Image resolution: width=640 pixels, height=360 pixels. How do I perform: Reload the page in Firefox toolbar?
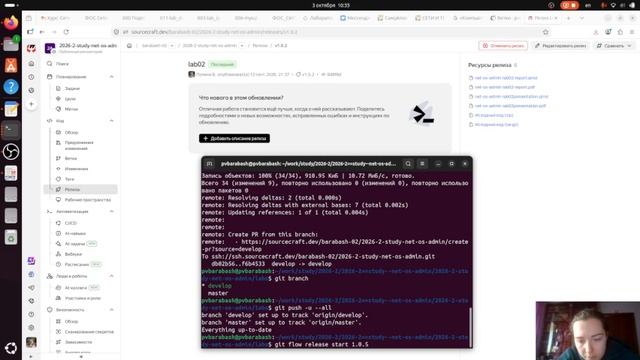(x=66, y=32)
